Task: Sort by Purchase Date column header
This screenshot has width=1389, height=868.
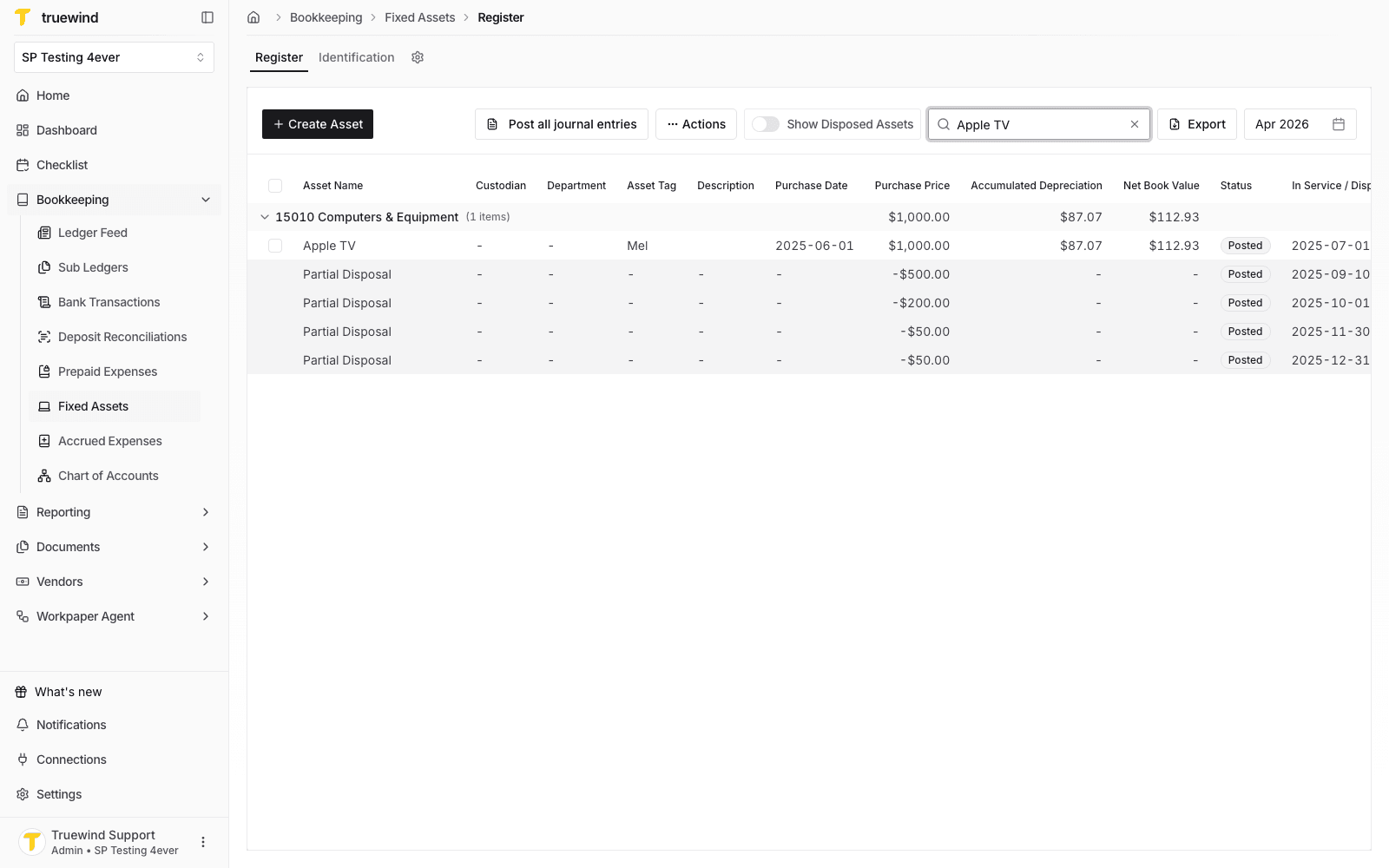Action: (811, 186)
